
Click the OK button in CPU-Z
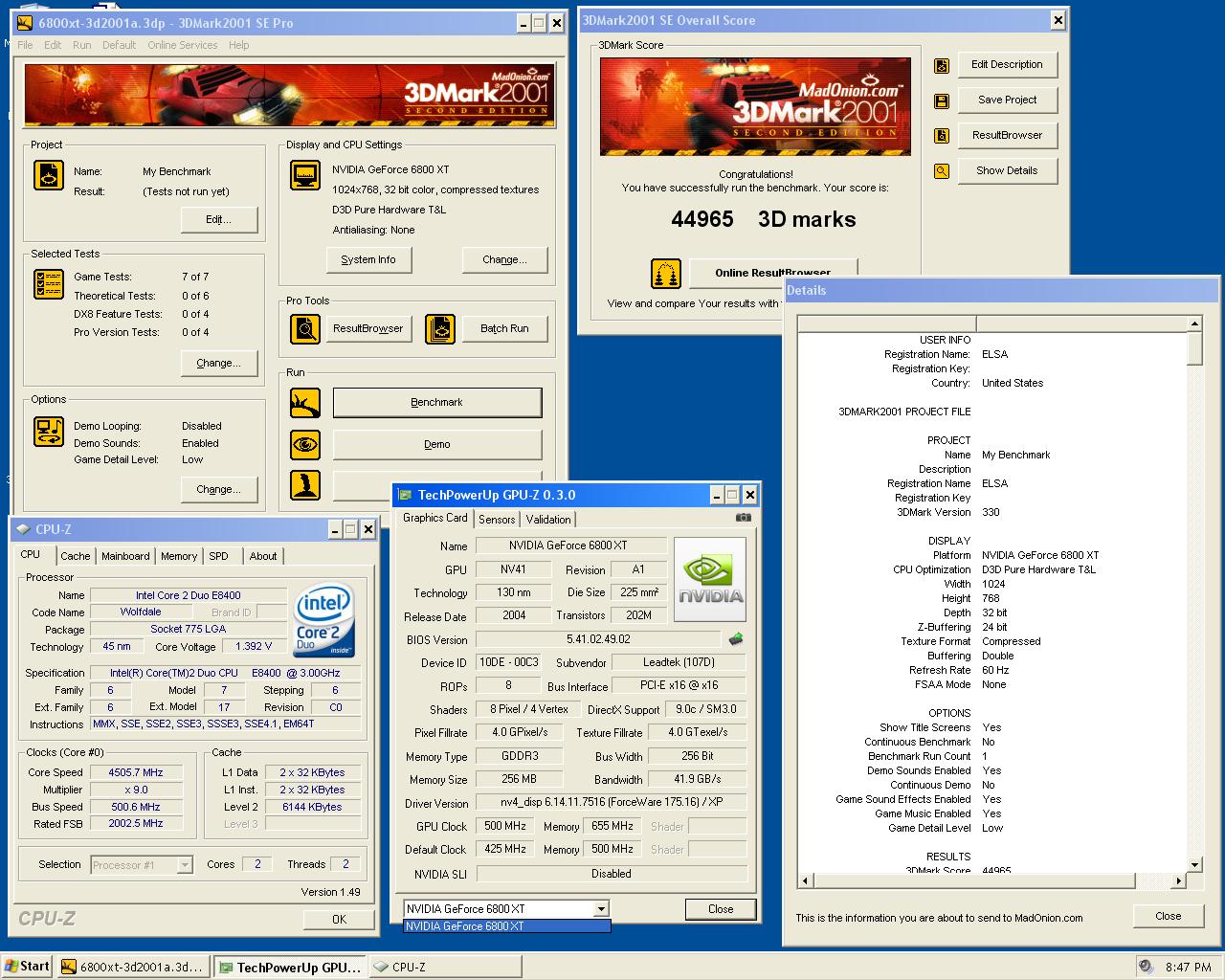tap(339, 920)
